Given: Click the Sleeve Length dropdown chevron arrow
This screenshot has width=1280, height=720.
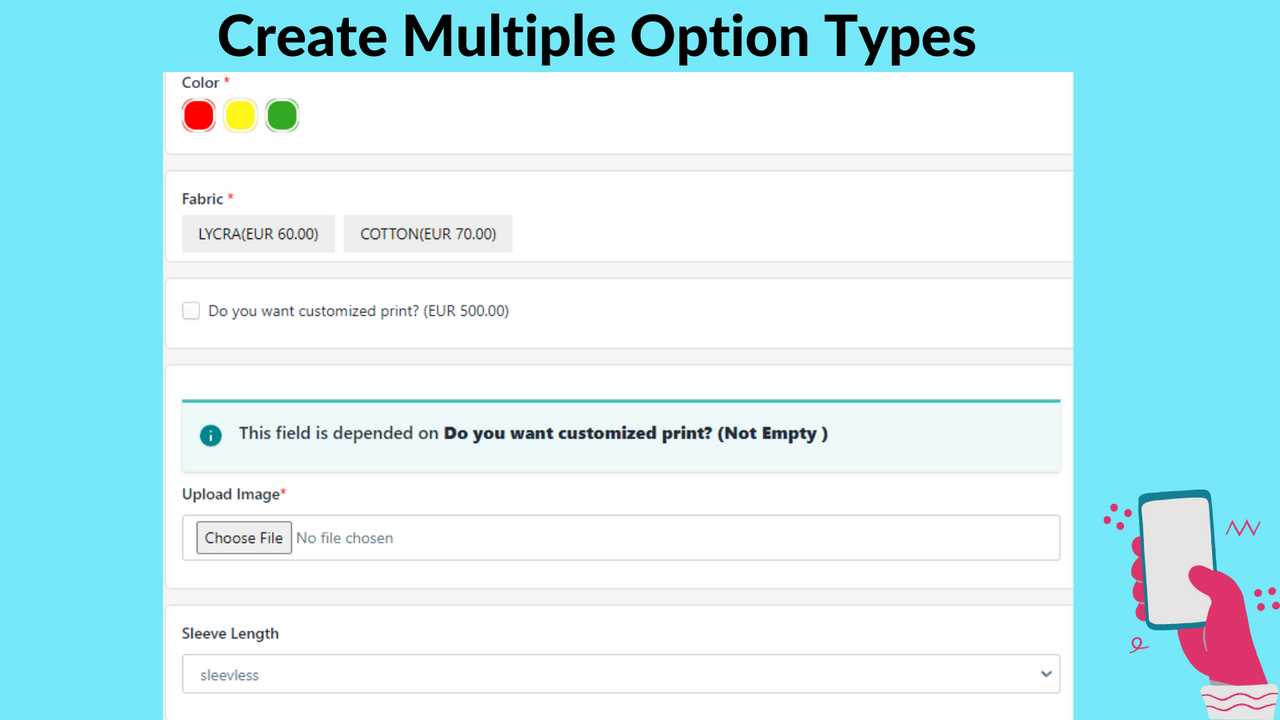Looking at the screenshot, I should click(x=1046, y=674).
